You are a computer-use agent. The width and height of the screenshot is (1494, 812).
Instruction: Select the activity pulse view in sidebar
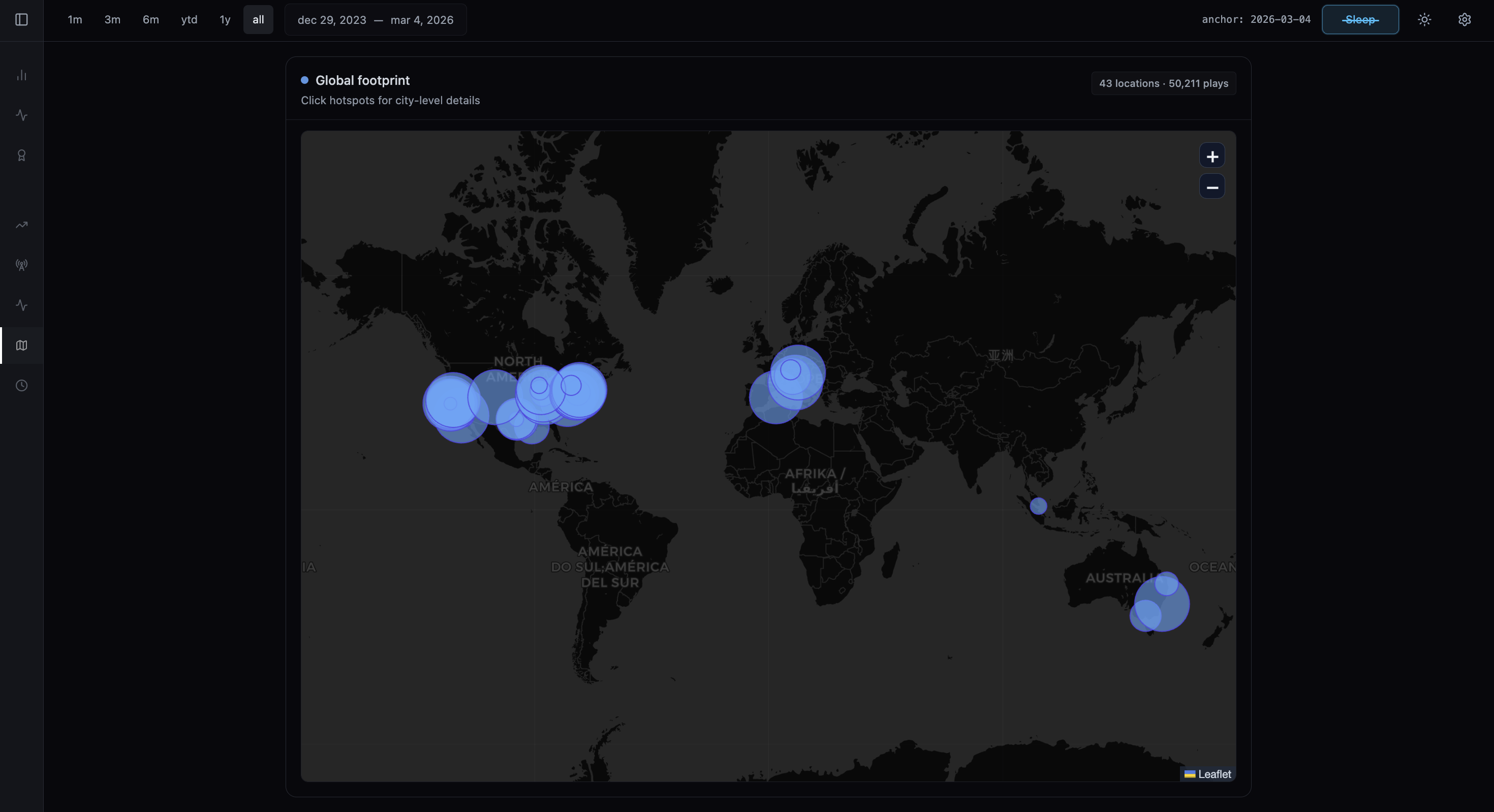21,115
